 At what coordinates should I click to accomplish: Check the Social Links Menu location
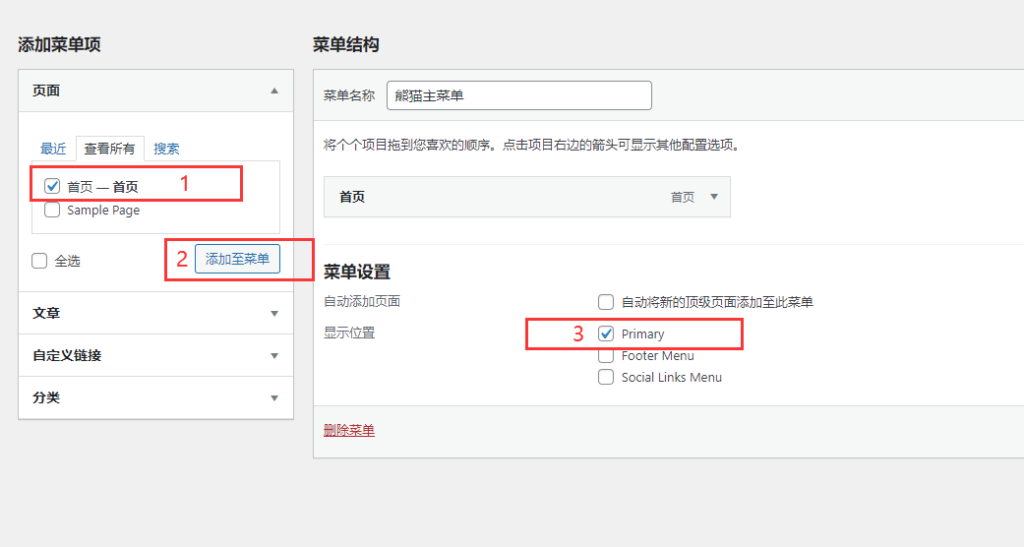coord(606,377)
